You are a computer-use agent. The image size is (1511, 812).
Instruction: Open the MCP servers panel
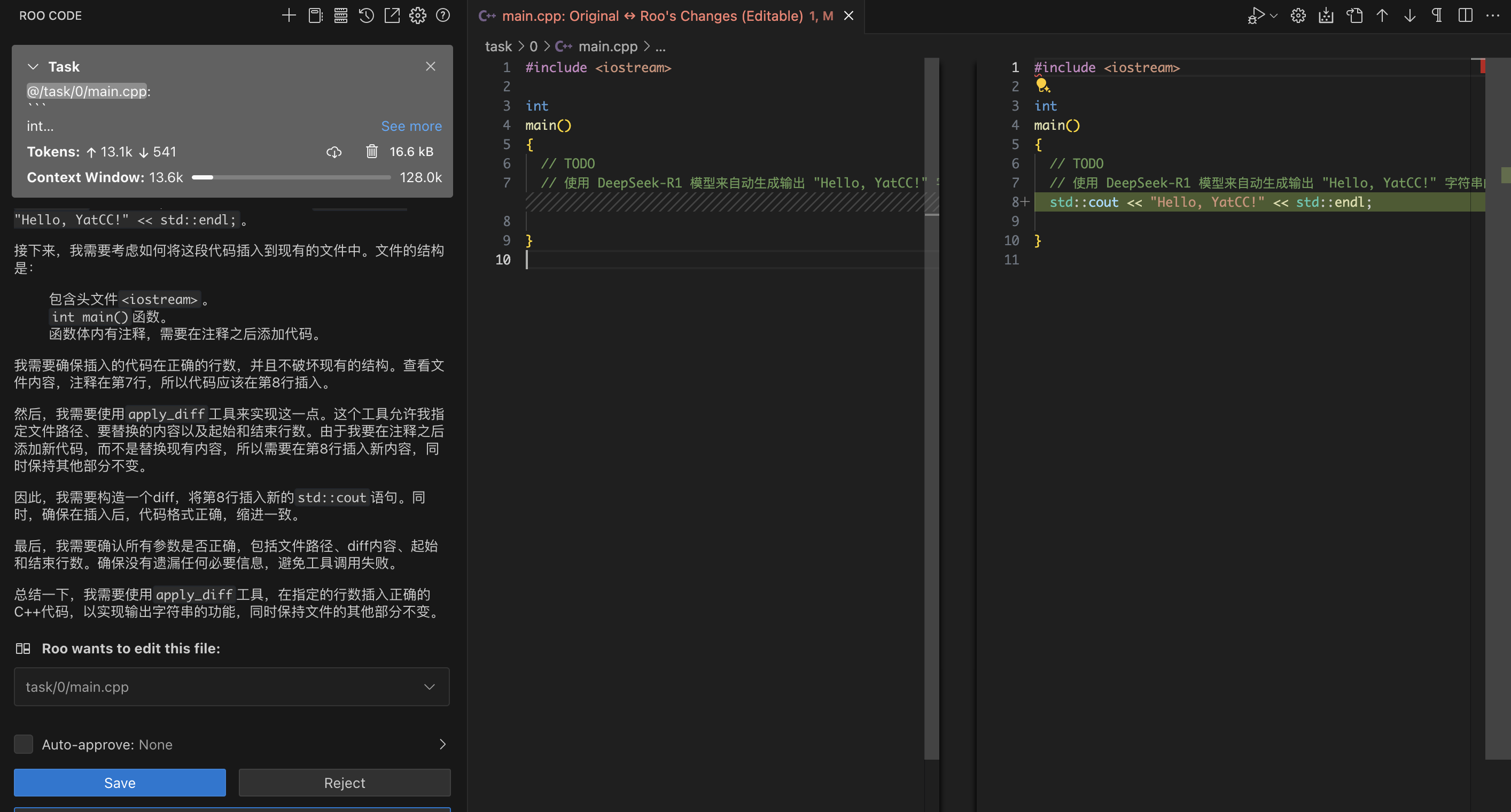coord(341,16)
